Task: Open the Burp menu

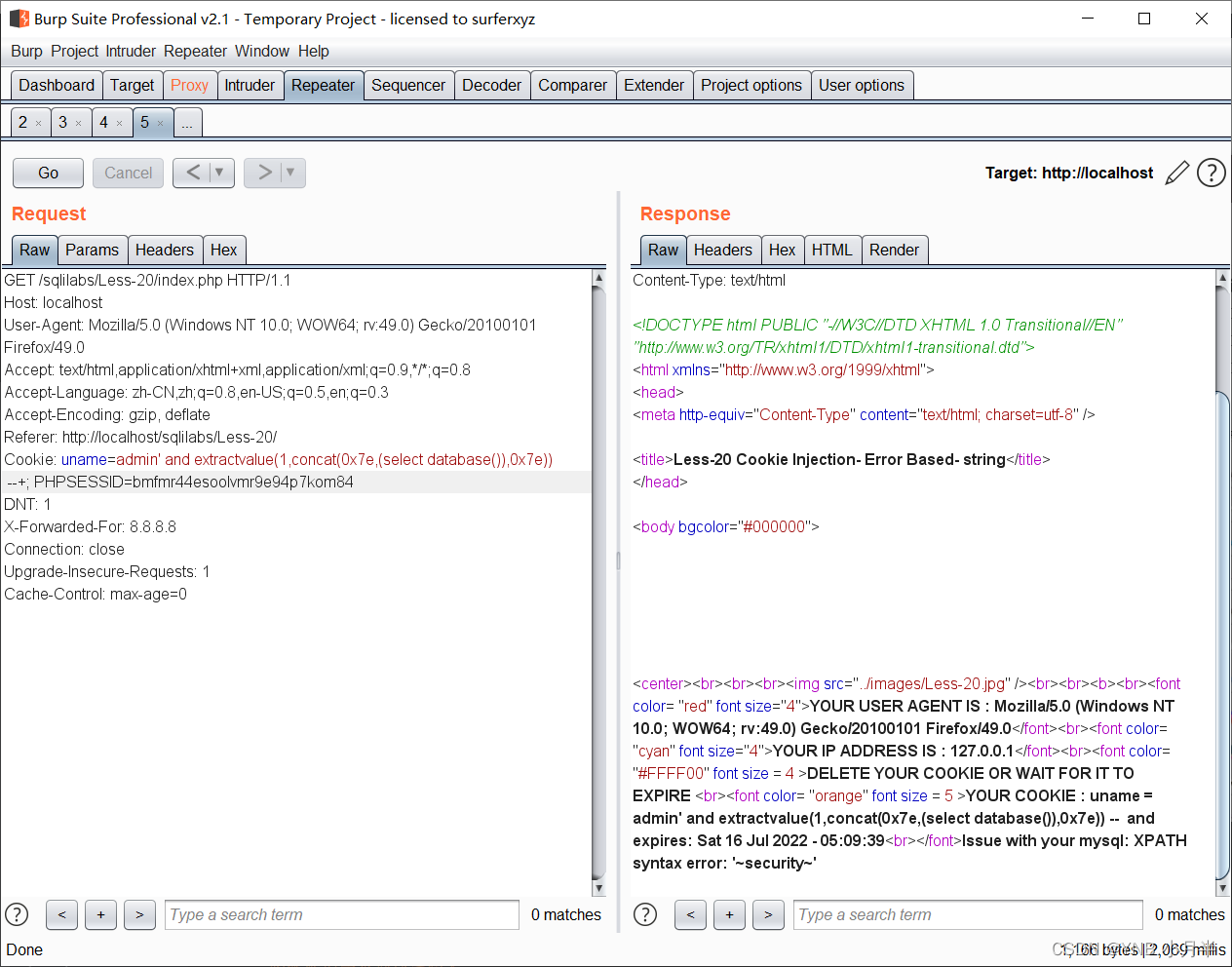Action: (26, 51)
